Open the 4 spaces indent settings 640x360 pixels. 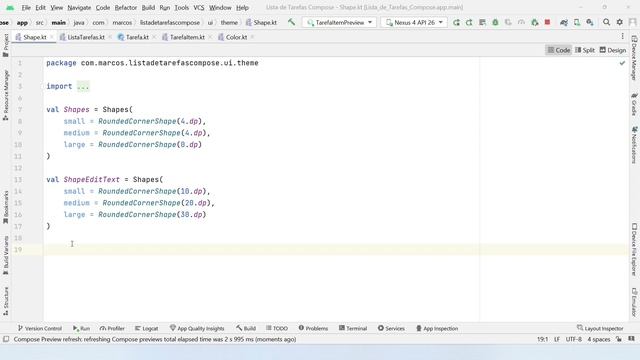point(599,339)
